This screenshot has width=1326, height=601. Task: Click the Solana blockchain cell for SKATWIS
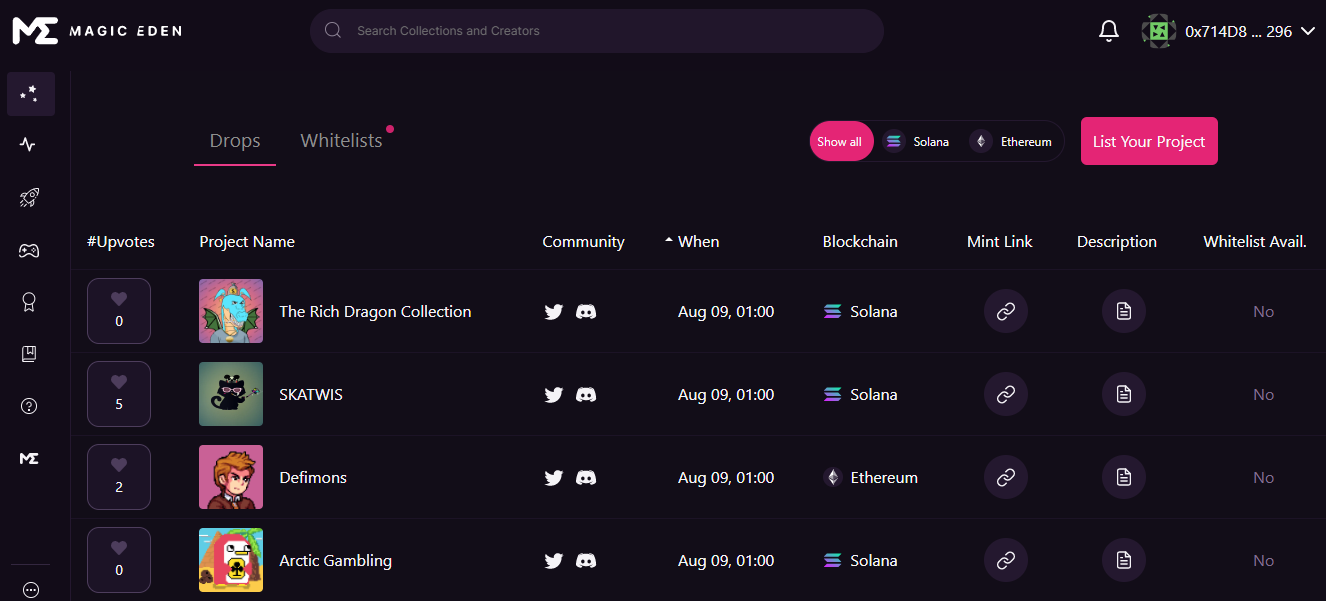click(x=860, y=395)
